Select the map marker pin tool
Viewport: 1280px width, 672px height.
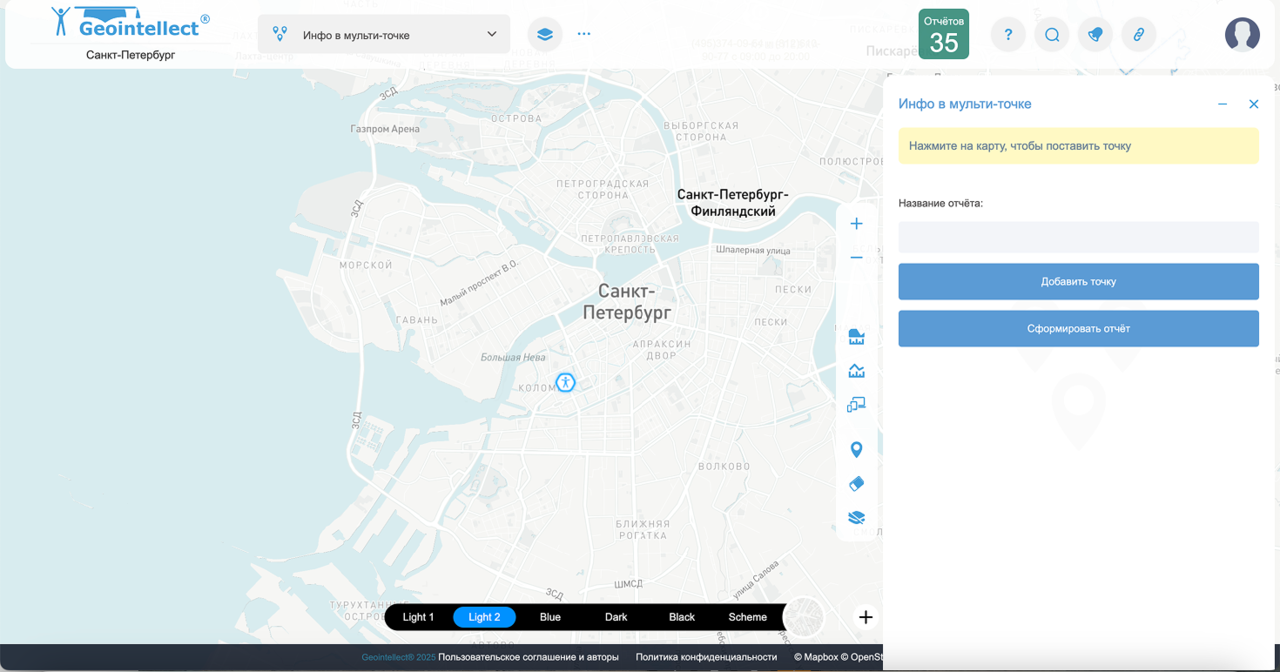pos(856,450)
